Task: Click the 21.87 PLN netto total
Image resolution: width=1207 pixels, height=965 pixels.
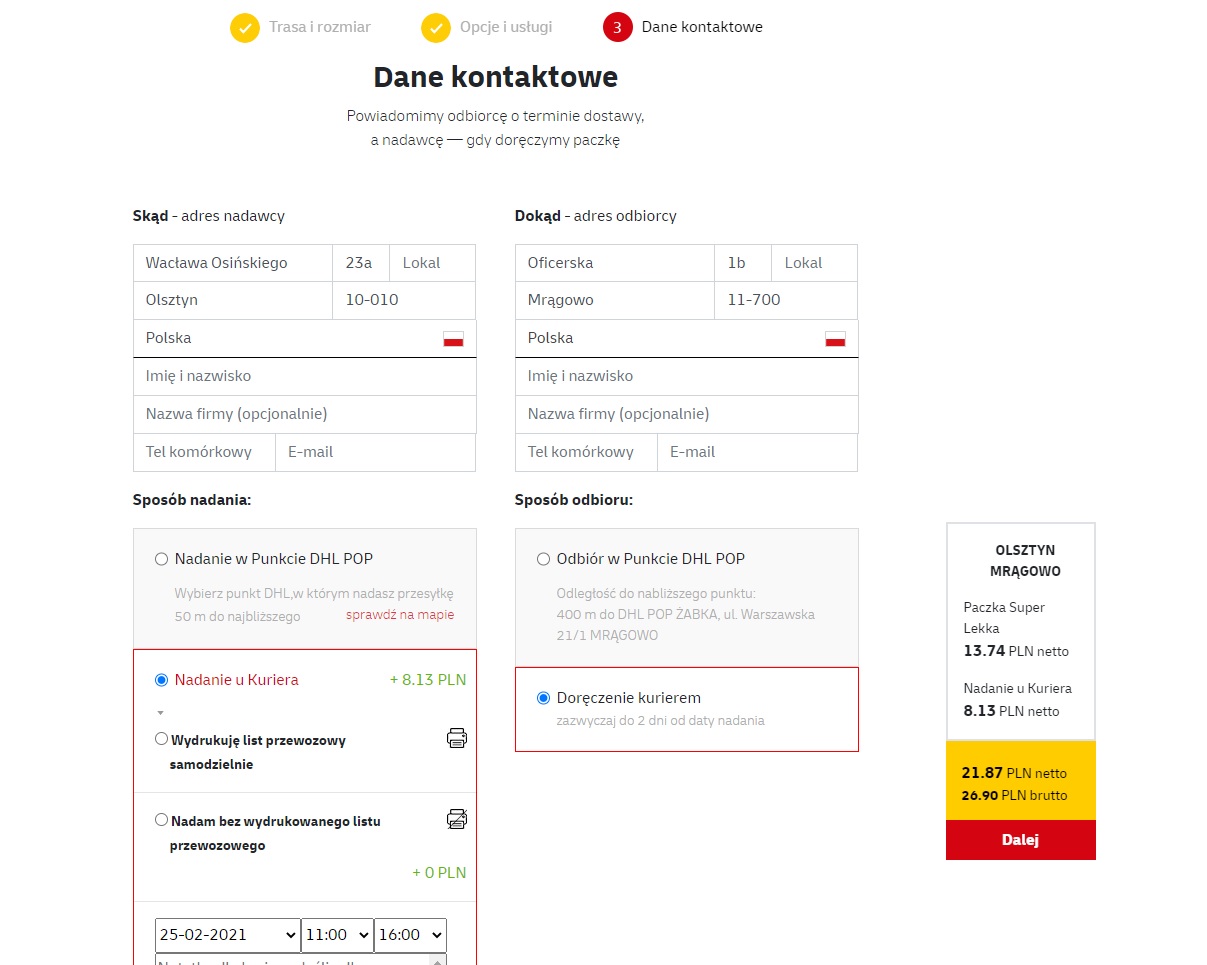Action: pos(1014,773)
